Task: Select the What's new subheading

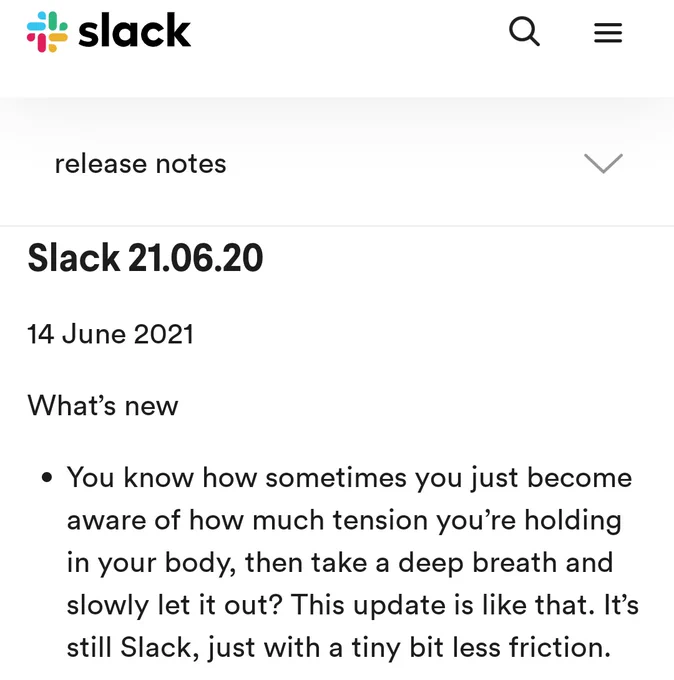Action: 103,405
